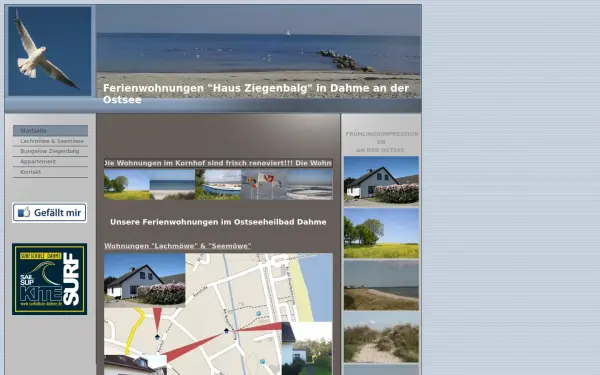Click the scrolling Kornhof renovation ticker

click(218, 163)
